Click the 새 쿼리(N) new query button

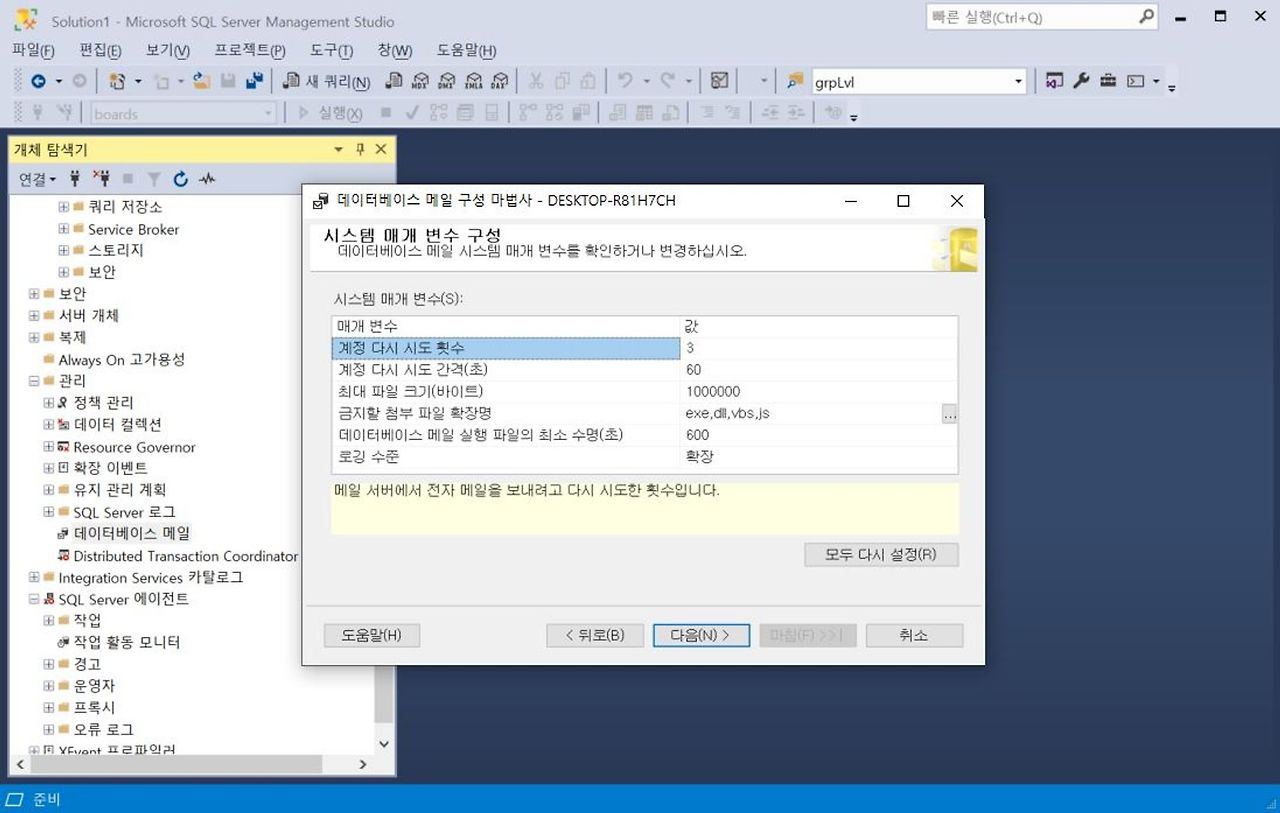click(327, 82)
